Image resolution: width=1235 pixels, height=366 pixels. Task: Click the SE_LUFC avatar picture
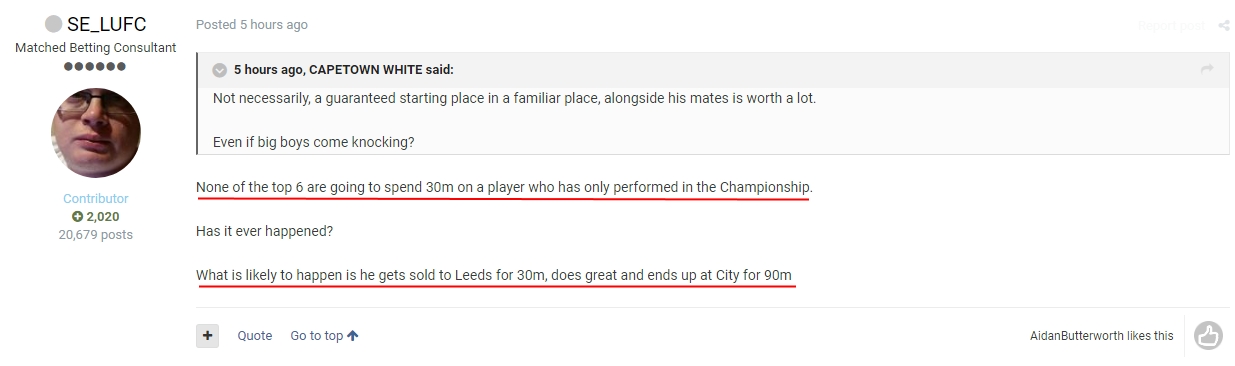(x=96, y=133)
